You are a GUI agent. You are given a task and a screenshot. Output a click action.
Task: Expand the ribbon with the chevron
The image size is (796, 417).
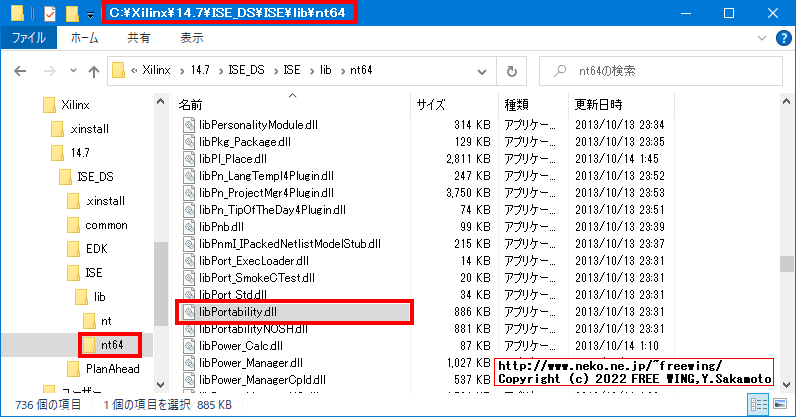tap(761, 38)
